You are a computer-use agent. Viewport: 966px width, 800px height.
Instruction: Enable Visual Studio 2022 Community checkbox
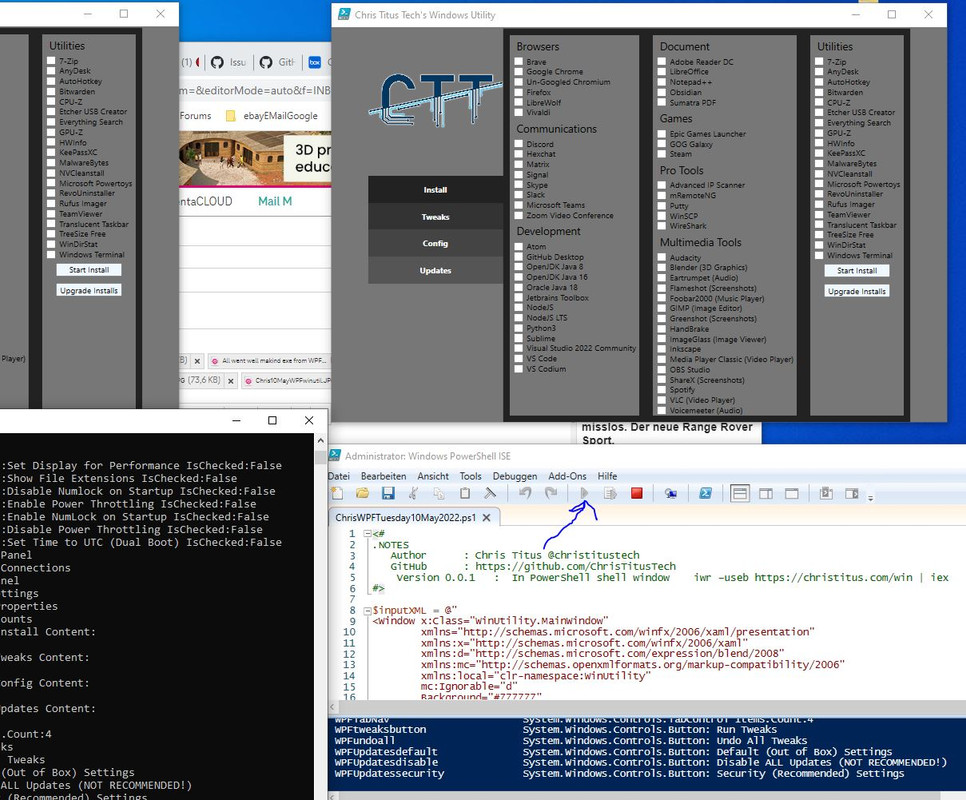[x=519, y=349]
